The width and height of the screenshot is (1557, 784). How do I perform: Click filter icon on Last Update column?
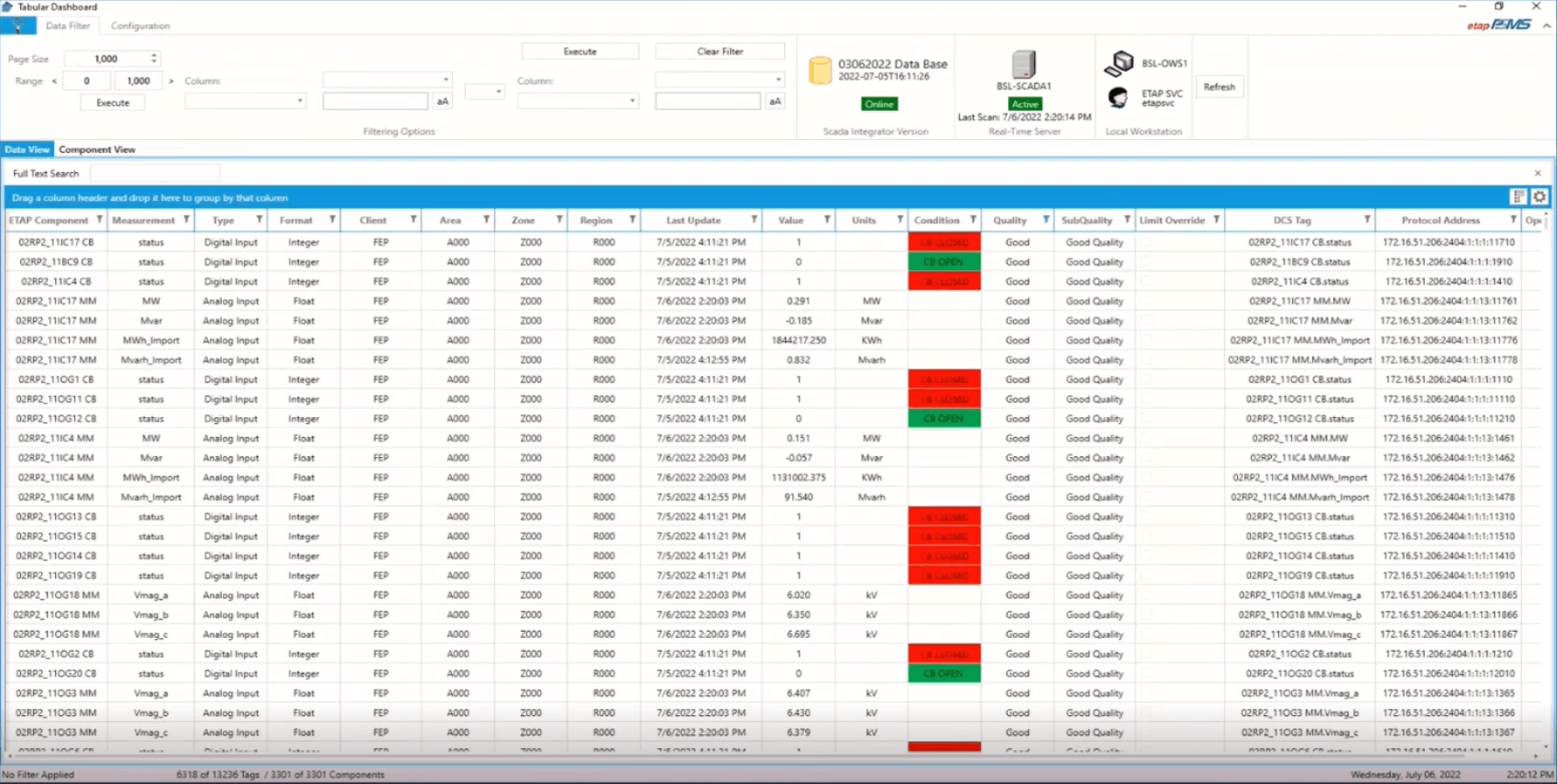pos(754,220)
